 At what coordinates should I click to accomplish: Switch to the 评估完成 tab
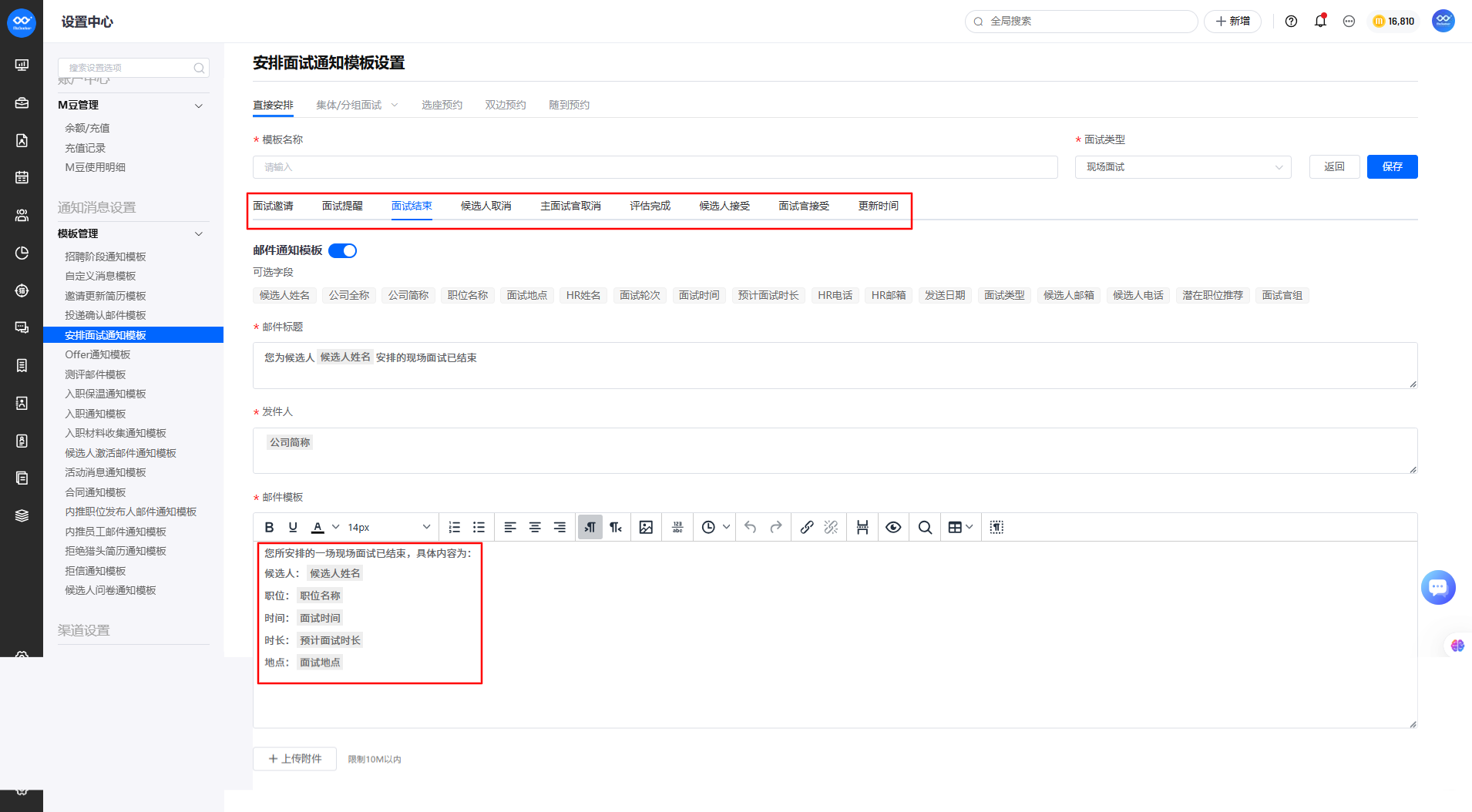[x=650, y=206]
